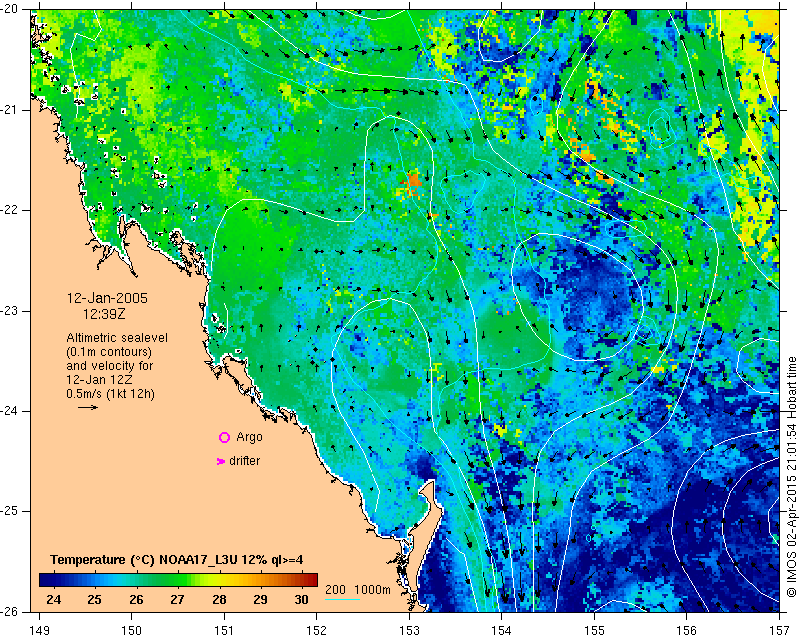The width and height of the screenshot is (800, 640).
Task: Click the '200' depth contour label
Action: [335, 589]
